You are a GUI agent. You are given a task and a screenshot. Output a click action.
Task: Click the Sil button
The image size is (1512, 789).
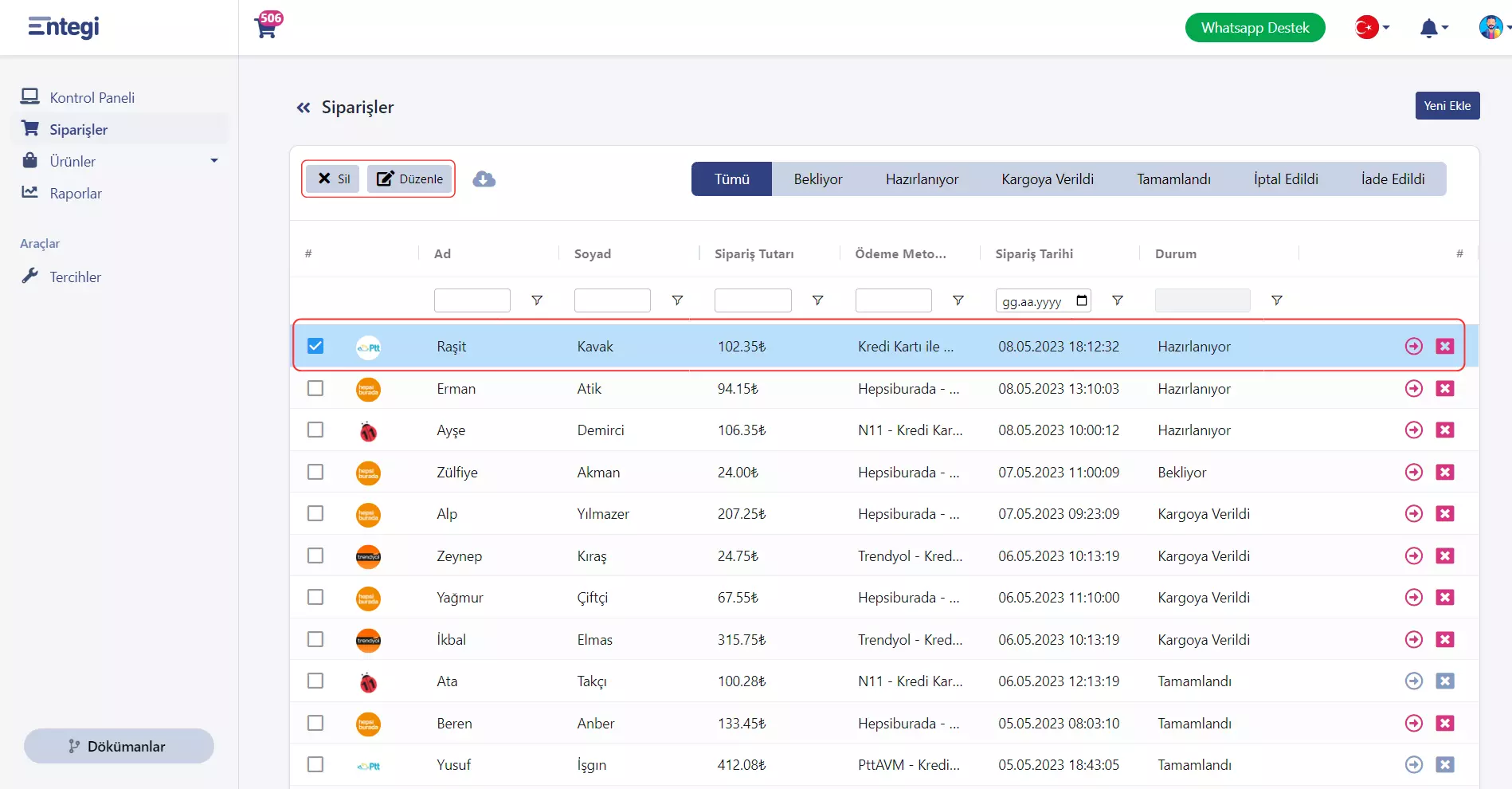(333, 179)
